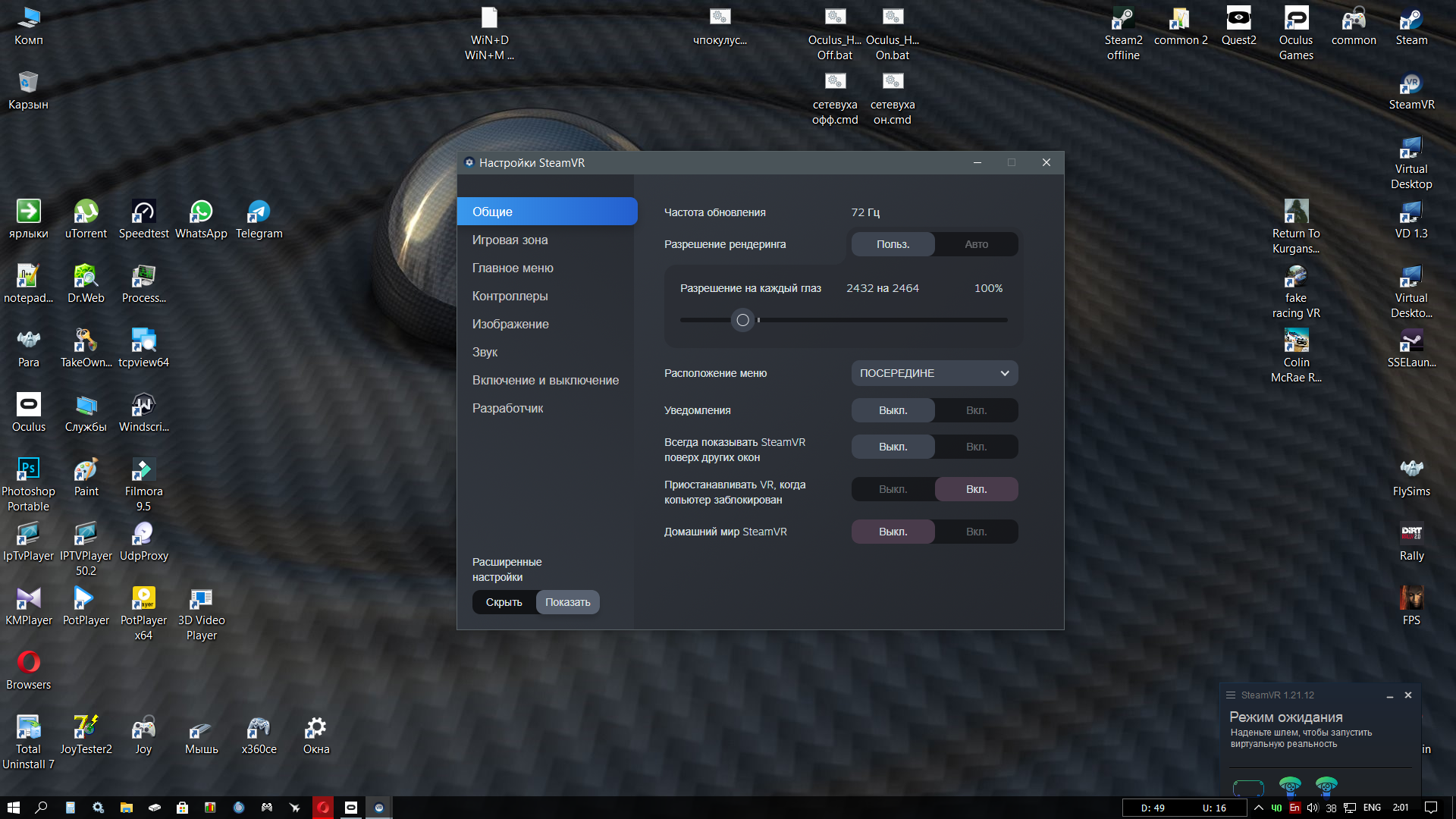This screenshot has height=819, width=1456.
Task: Turn off pausing VR when computer locked
Action: [x=893, y=489]
